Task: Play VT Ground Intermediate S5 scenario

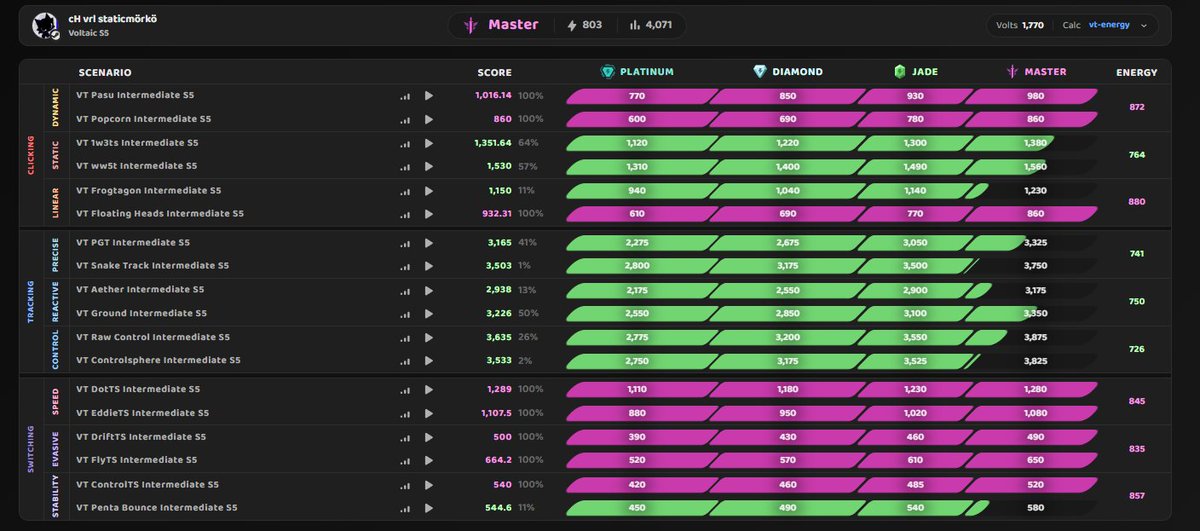Action: pos(429,313)
